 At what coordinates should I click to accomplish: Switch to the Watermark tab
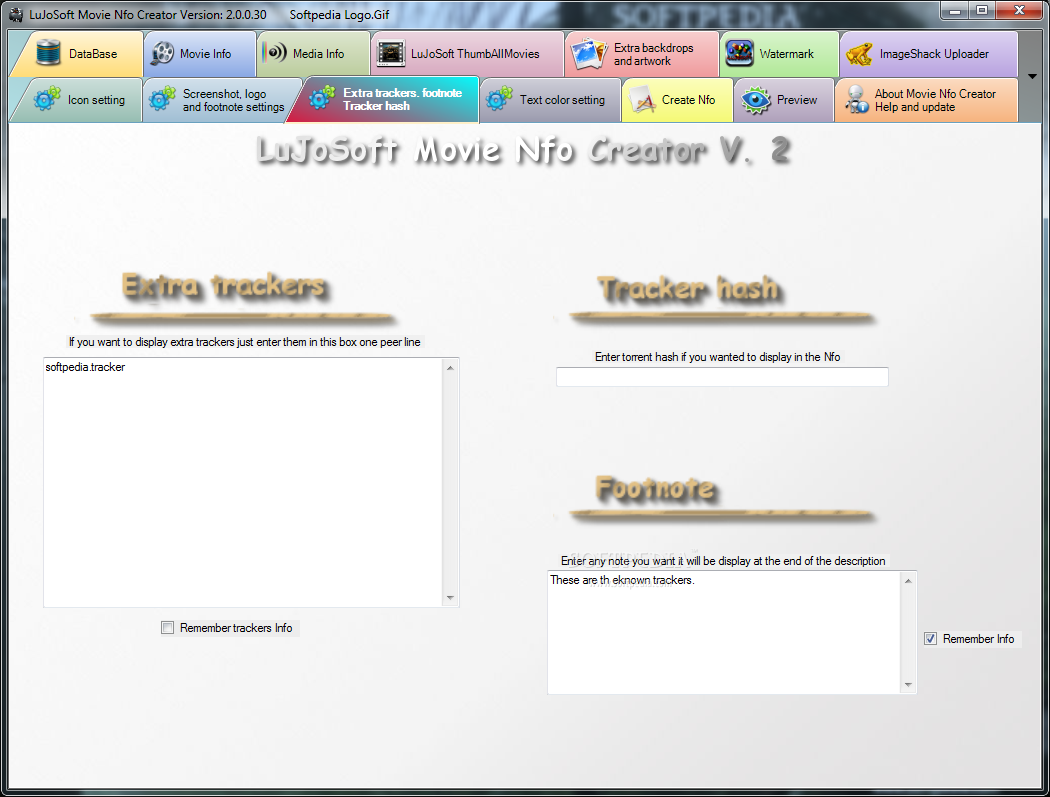pyautogui.click(x=779, y=54)
